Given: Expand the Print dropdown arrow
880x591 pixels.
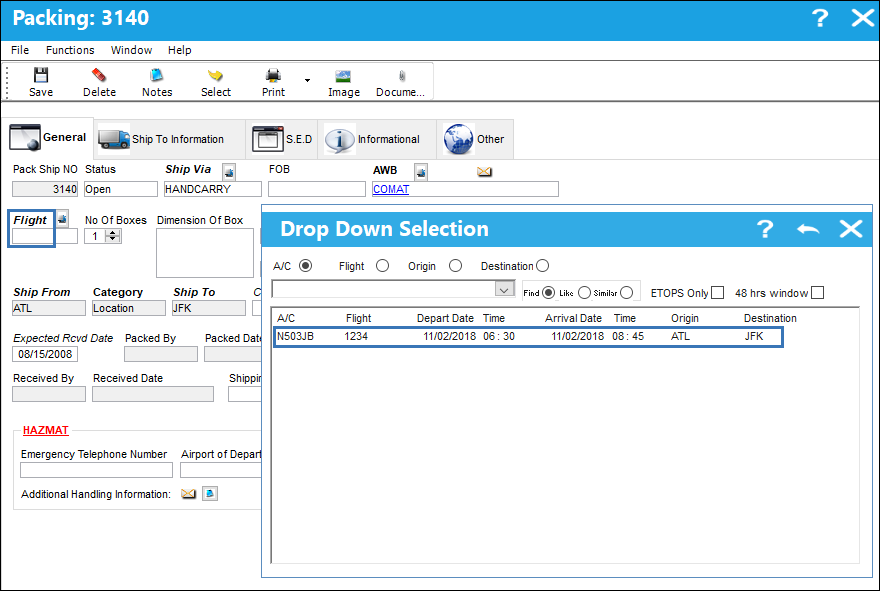Looking at the screenshot, I should (x=307, y=80).
